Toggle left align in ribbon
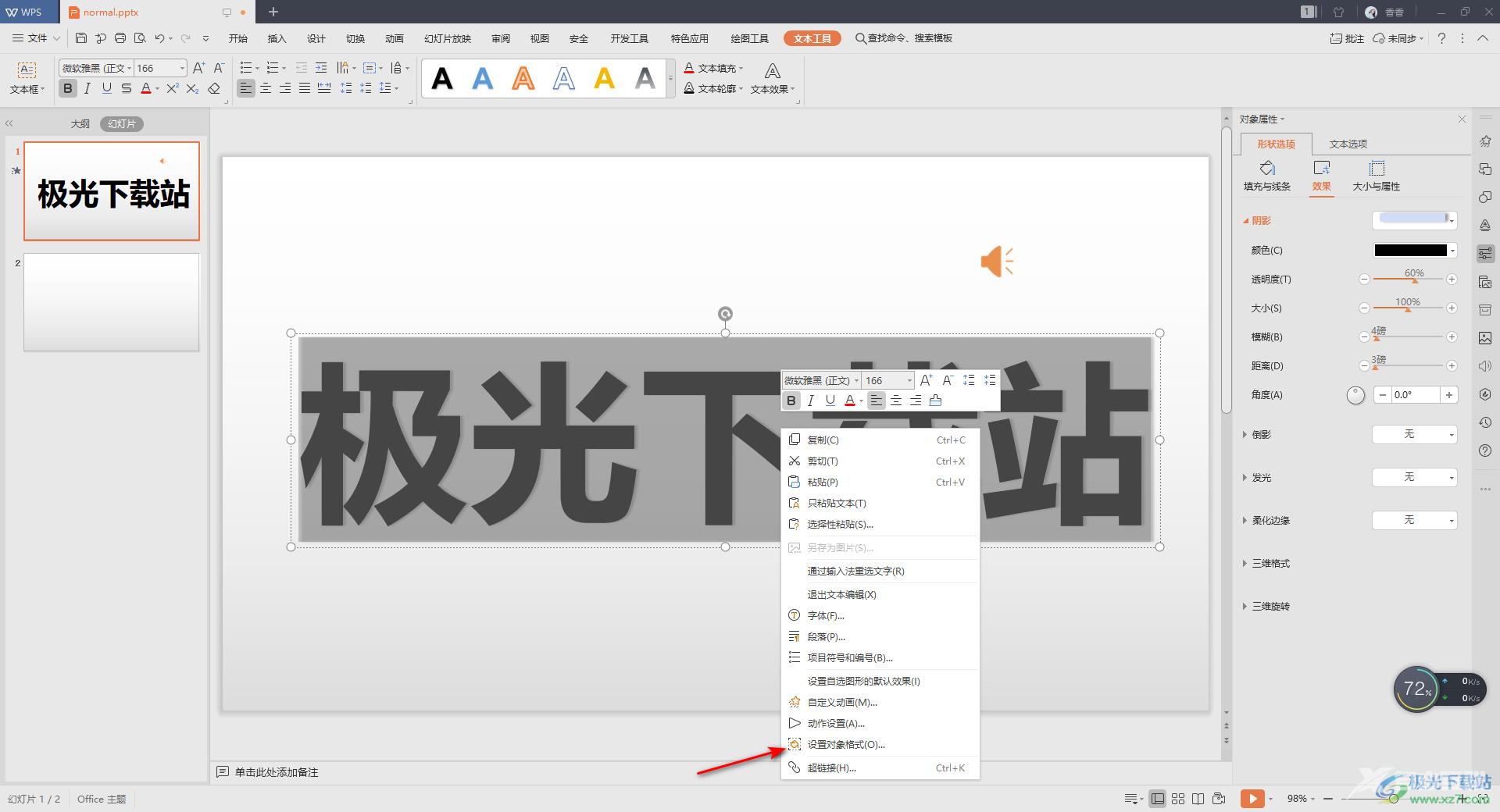Viewport: 1500px width, 812px height. [246, 88]
